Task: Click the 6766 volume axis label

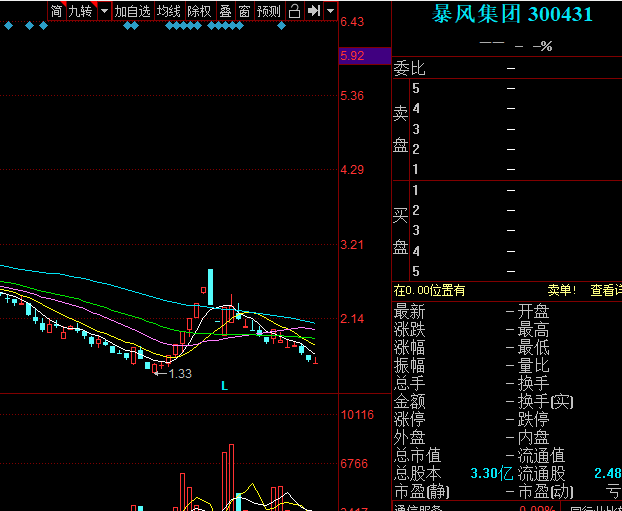Action: [354, 463]
